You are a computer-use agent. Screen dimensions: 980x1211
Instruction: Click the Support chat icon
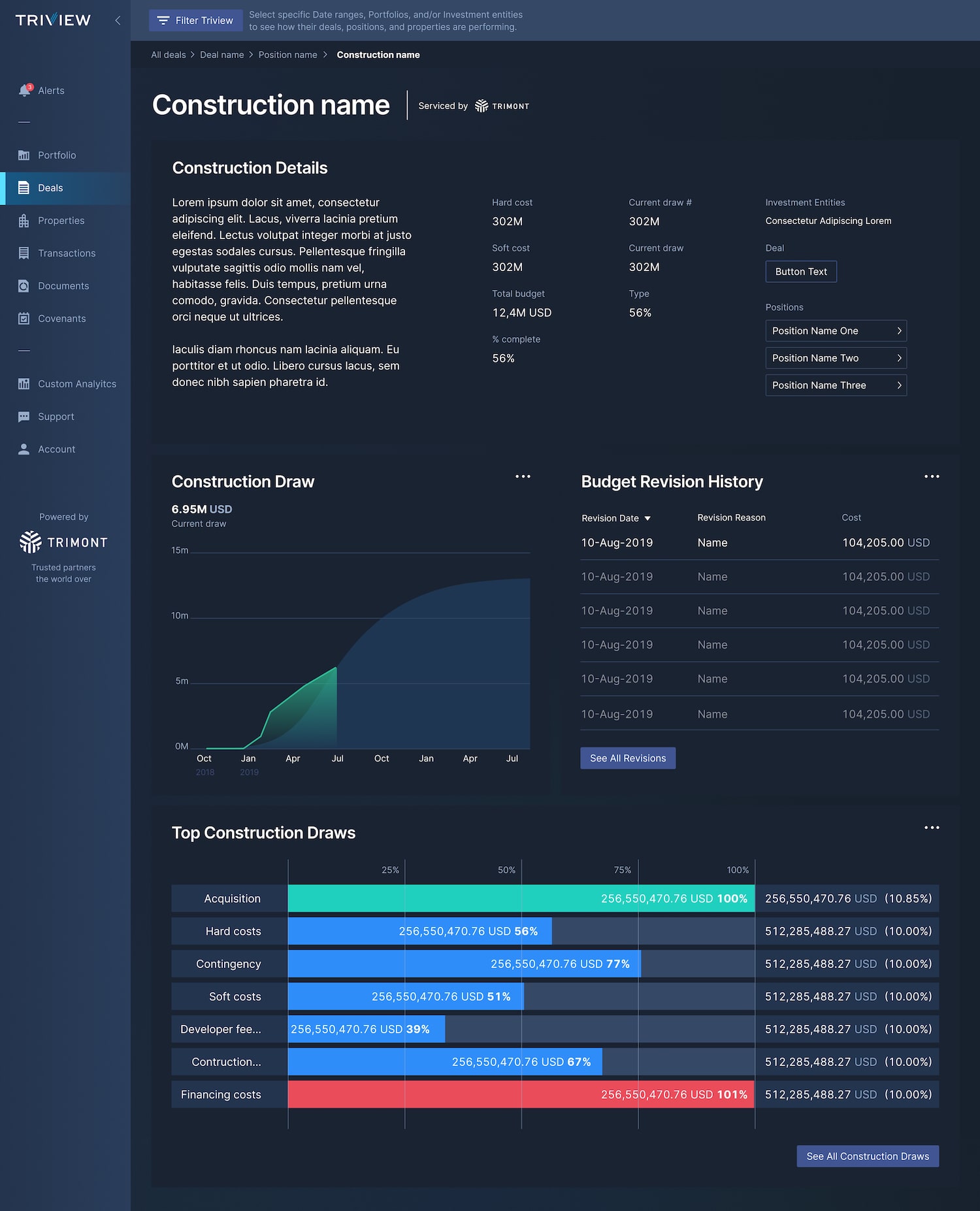tap(24, 416)
